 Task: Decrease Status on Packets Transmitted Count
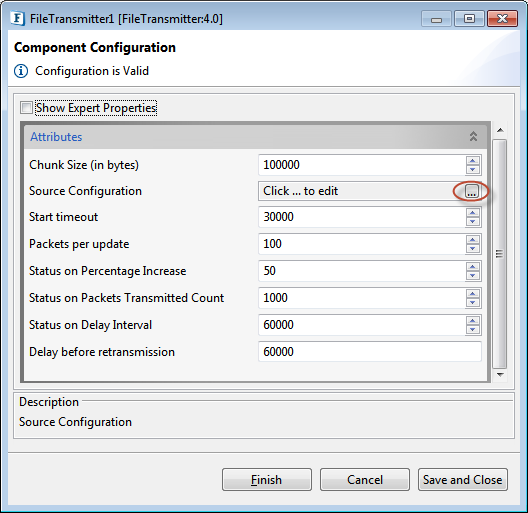pos(472,302)
